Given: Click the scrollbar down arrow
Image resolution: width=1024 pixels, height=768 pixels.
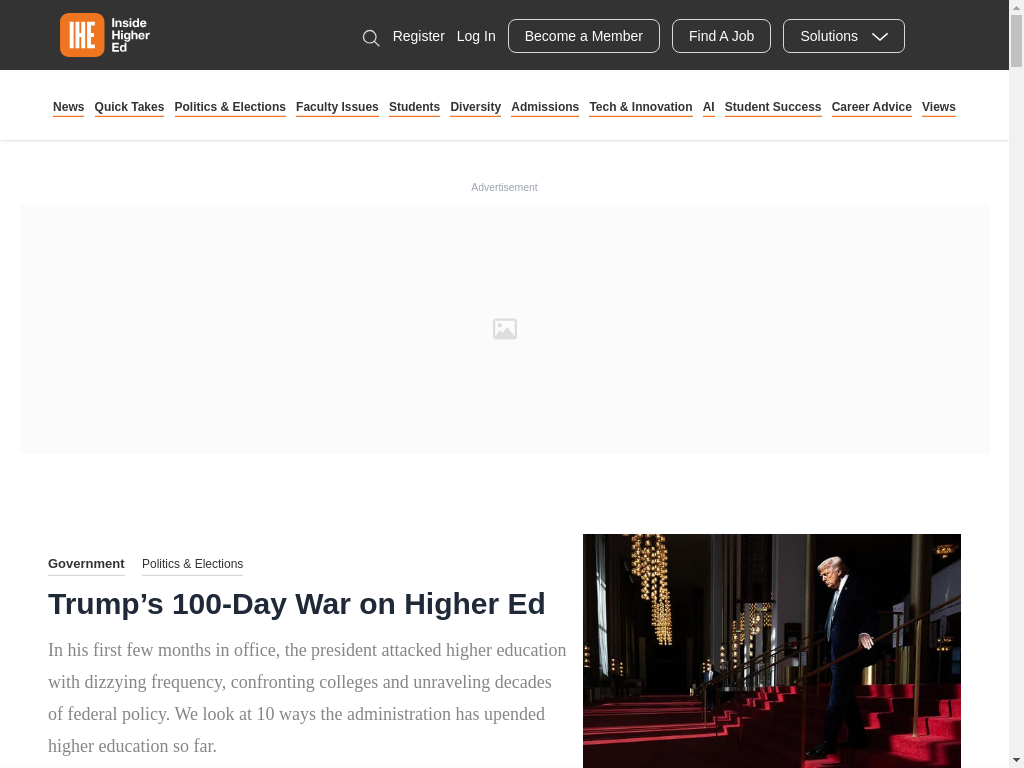Looking at the screenshot, I should click(x=1016, y=761).
